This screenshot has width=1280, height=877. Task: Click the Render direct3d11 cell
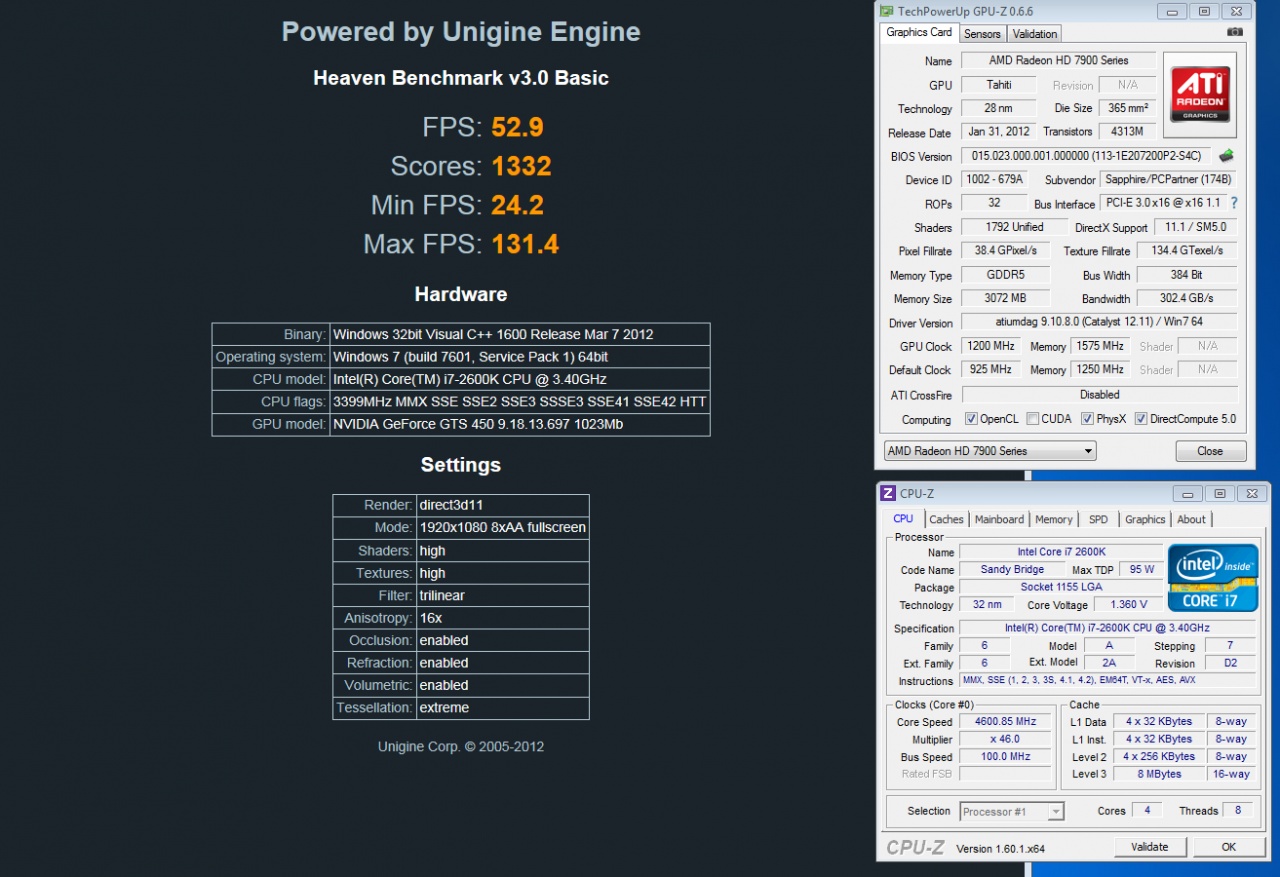point(502,505)
